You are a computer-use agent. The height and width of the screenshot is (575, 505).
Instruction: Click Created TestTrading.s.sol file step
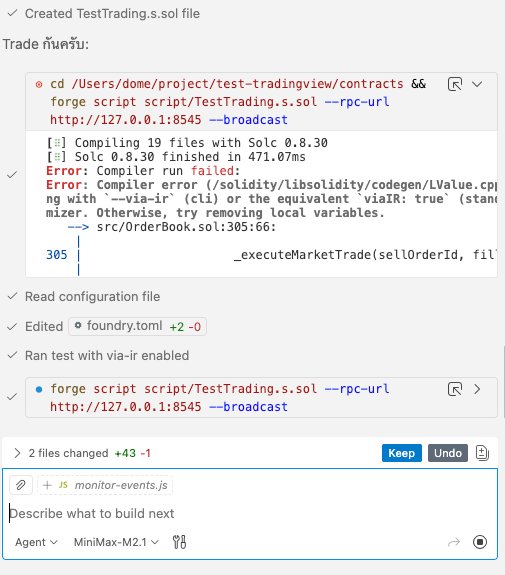[112, 14]
